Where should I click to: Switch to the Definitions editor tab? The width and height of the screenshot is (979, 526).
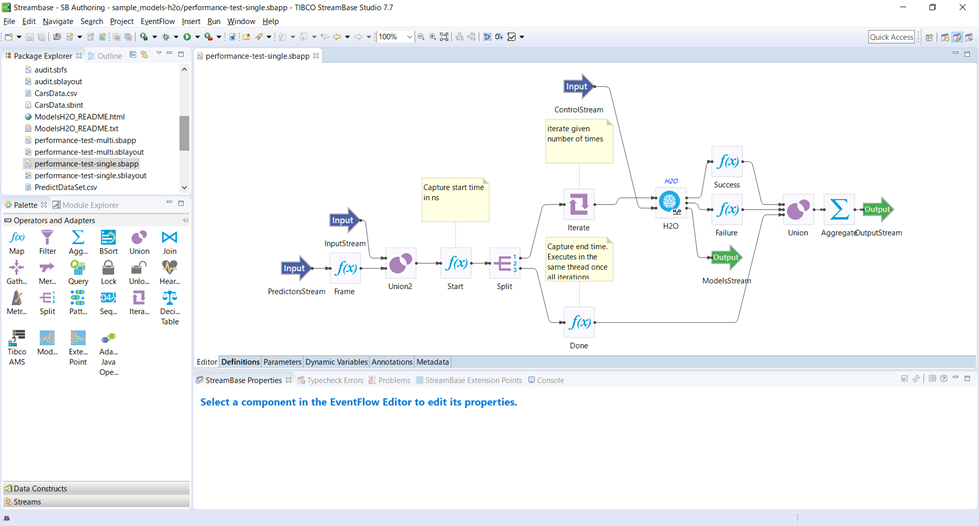click(x=240, y=362)
